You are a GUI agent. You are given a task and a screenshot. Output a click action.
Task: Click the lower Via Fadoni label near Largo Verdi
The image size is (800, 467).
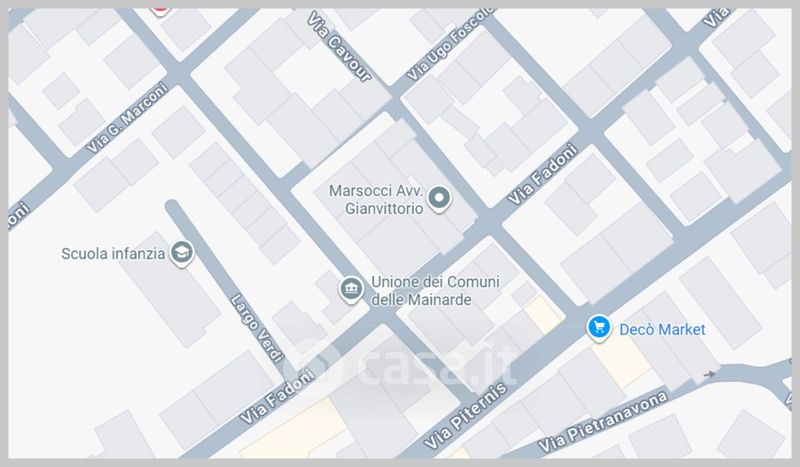click(278, 397)
